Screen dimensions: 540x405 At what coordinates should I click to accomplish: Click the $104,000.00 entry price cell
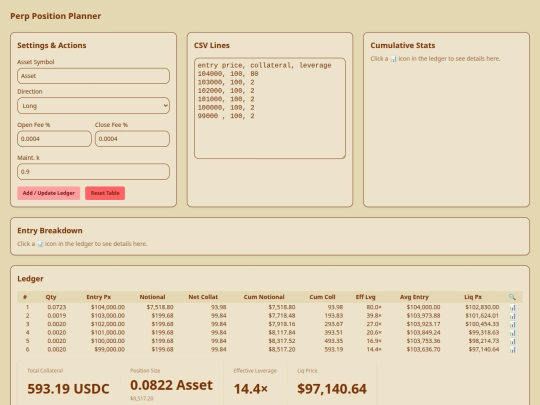[108, 307]
